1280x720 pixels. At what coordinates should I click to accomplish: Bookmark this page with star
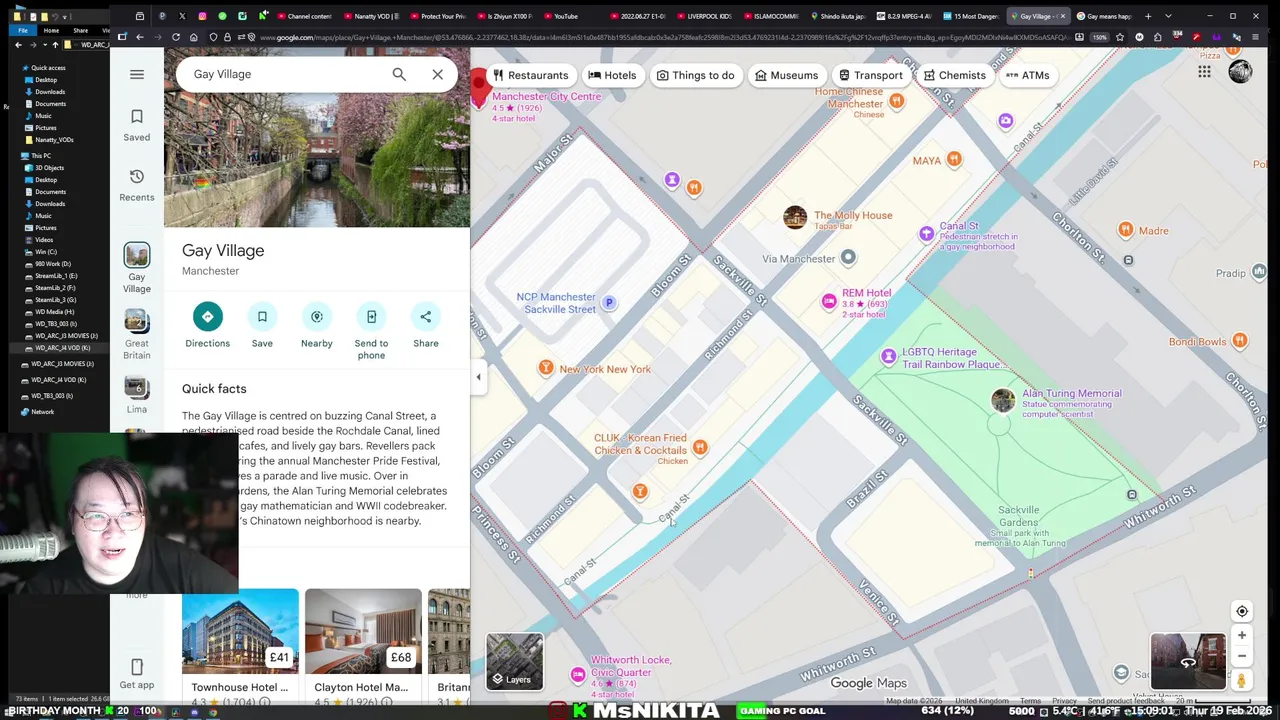click(x=1120, y=37)
